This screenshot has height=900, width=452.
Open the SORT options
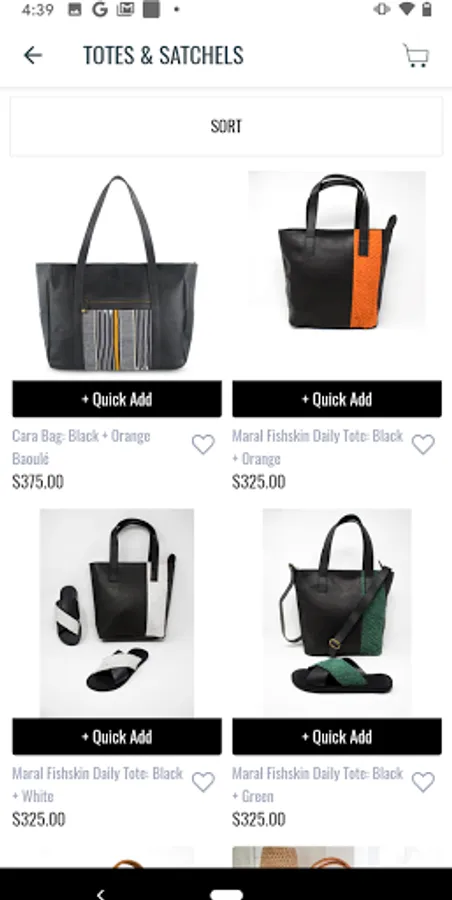click(226, 126)
